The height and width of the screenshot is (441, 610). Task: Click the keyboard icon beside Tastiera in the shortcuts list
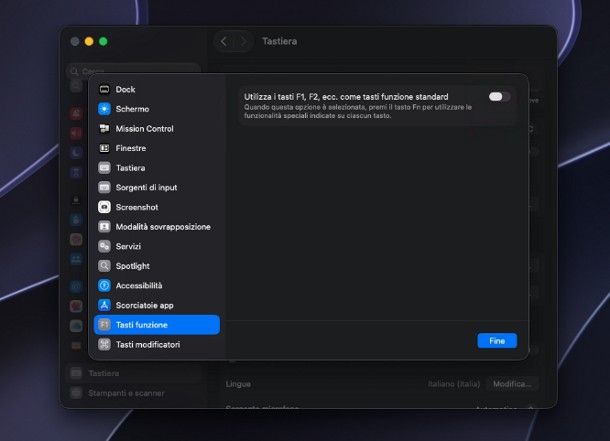point(104,168)
